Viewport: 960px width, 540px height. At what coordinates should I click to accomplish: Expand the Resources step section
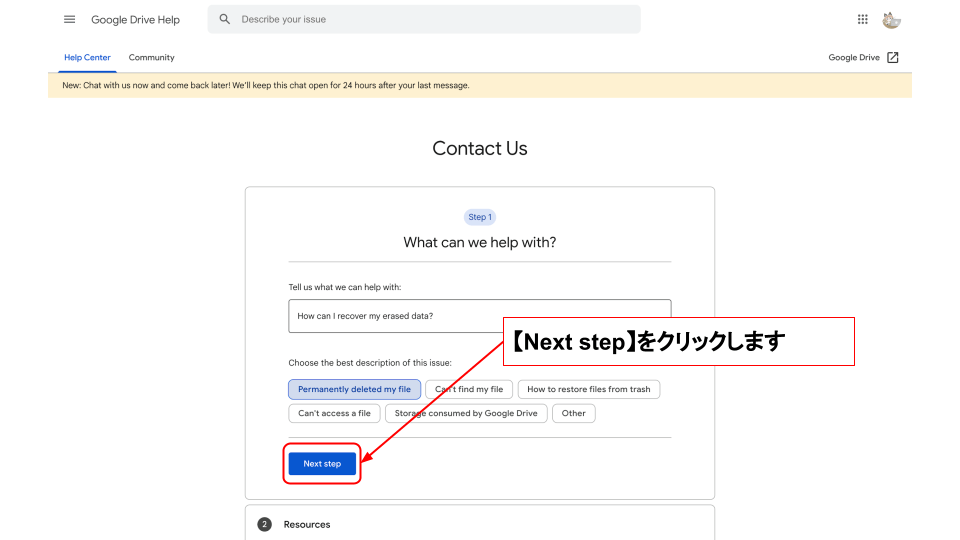(x=307, y=524)
